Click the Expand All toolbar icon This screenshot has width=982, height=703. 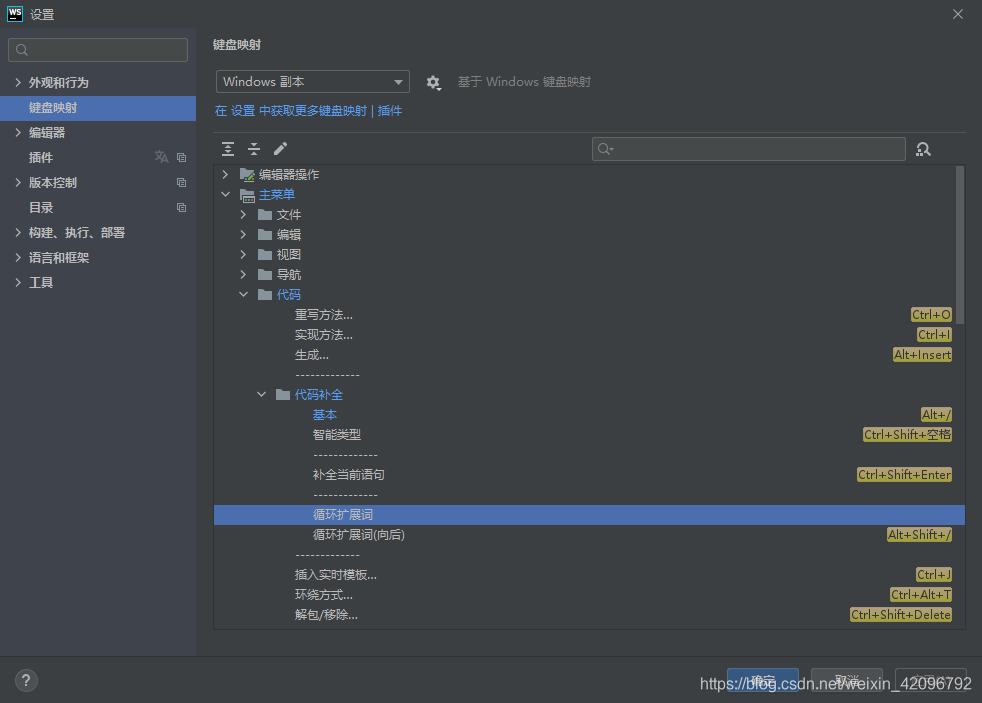228,149
